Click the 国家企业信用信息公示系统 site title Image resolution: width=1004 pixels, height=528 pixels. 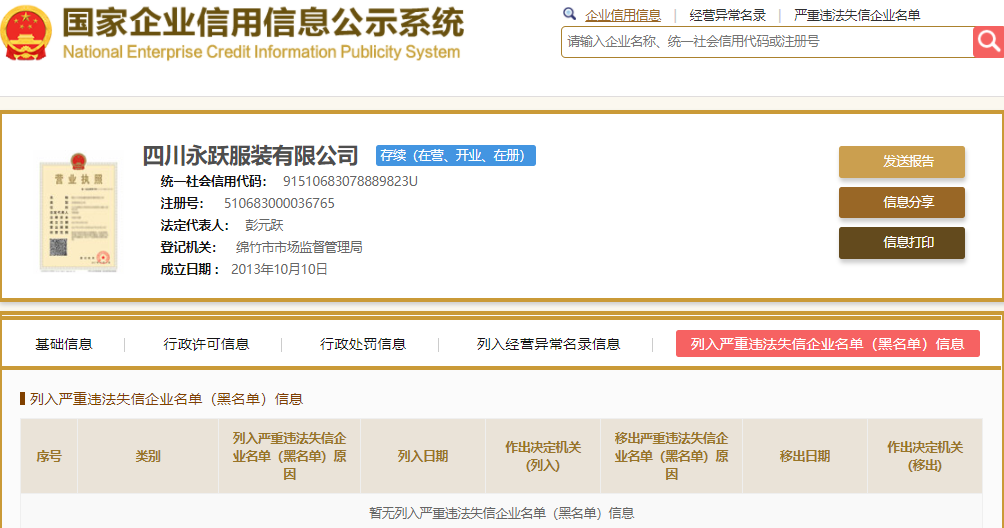pos(263,22)
